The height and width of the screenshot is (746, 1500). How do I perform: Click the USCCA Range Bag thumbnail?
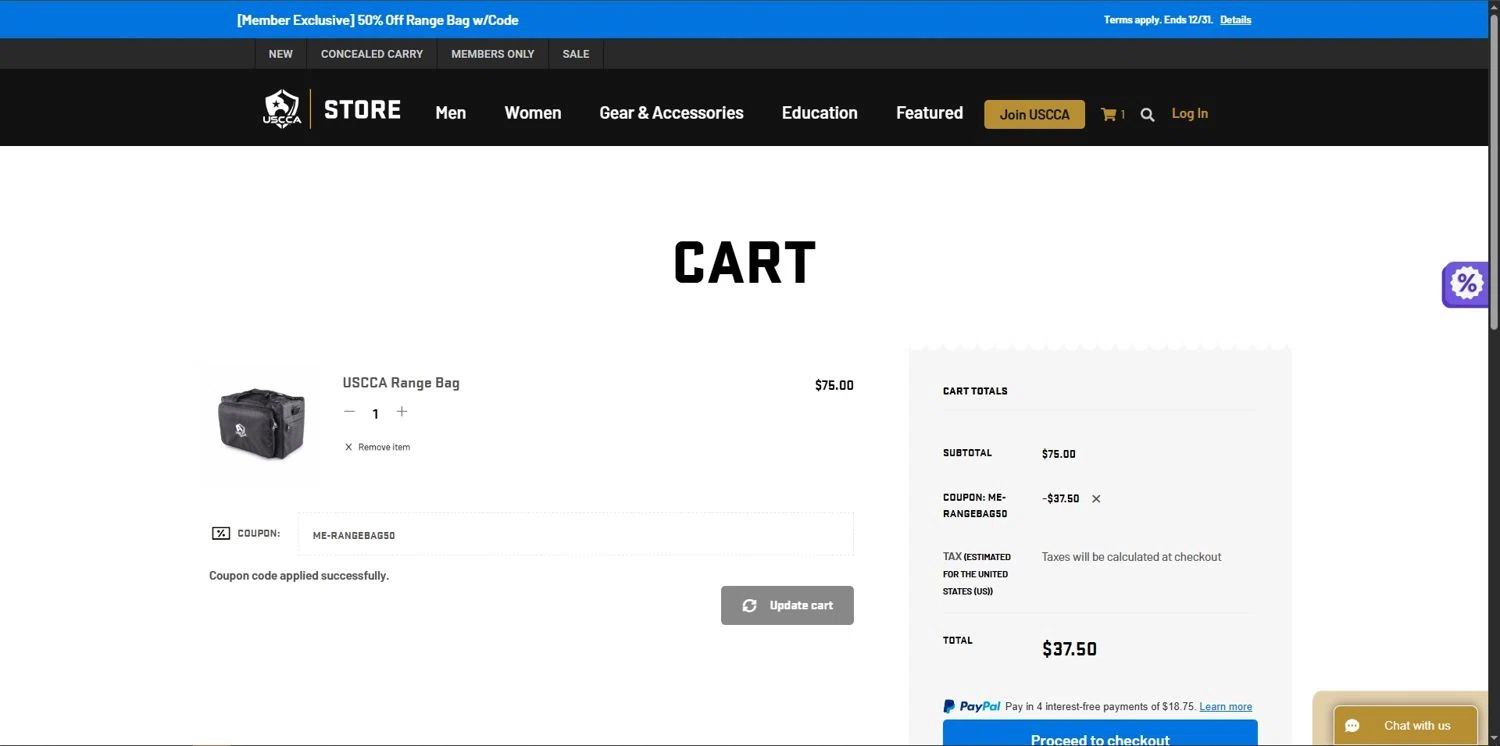click(261, 425)
